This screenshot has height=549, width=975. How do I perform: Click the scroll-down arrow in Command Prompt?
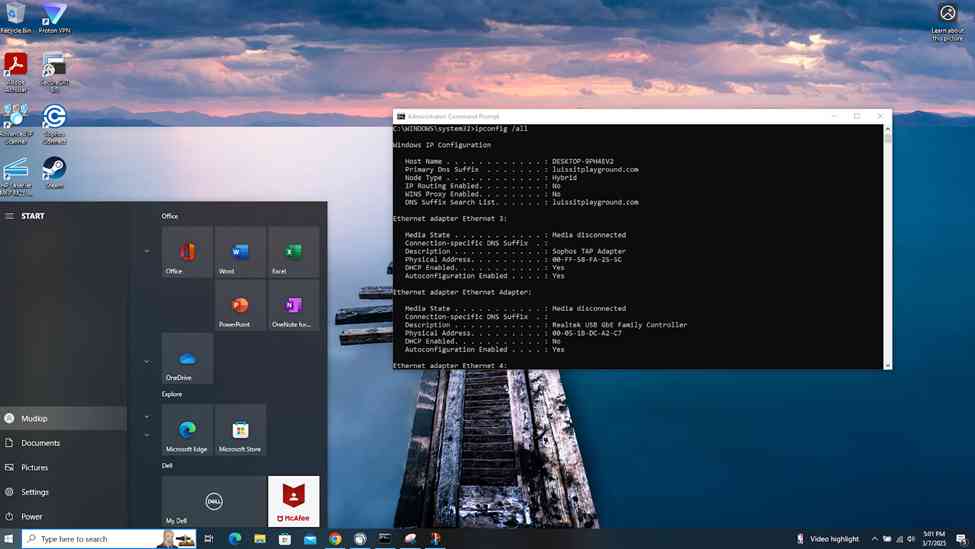pyautogui.click(x=887, y=366)
